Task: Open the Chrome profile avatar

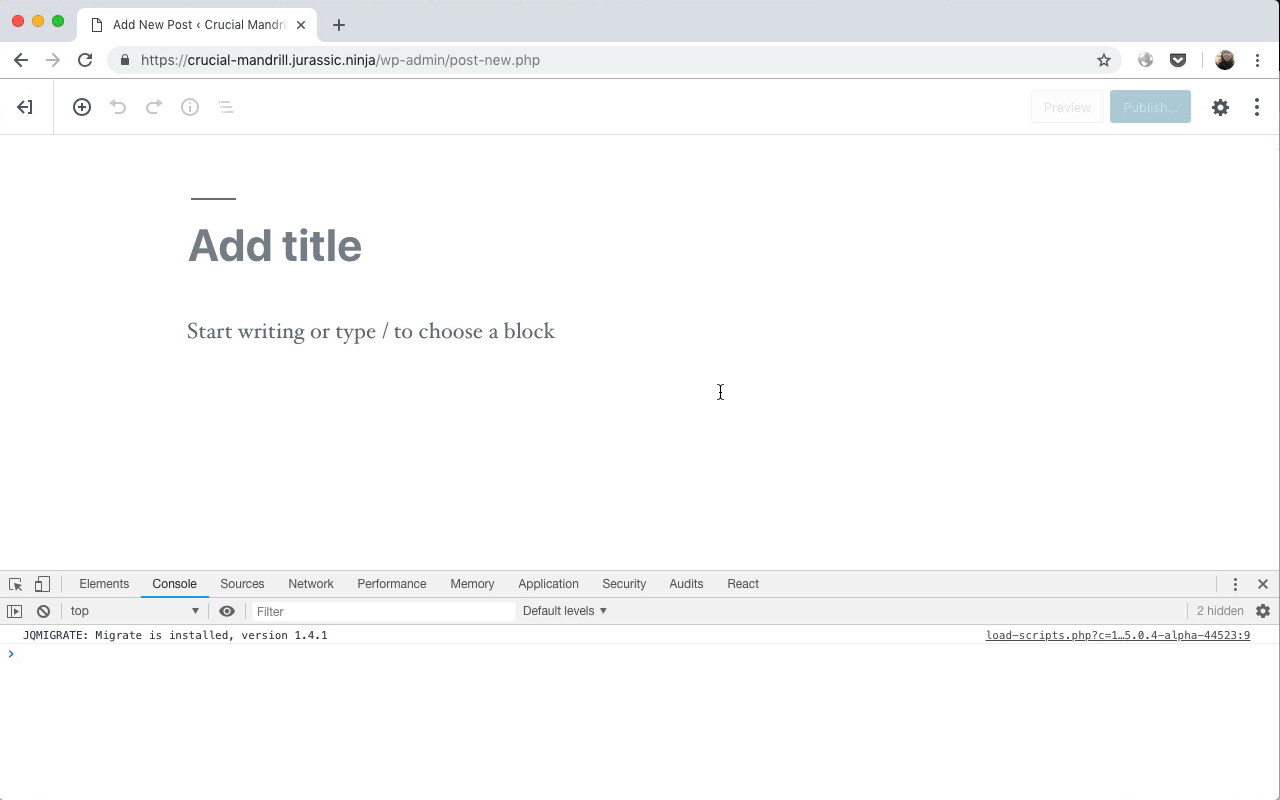Action: (1224, 60)
